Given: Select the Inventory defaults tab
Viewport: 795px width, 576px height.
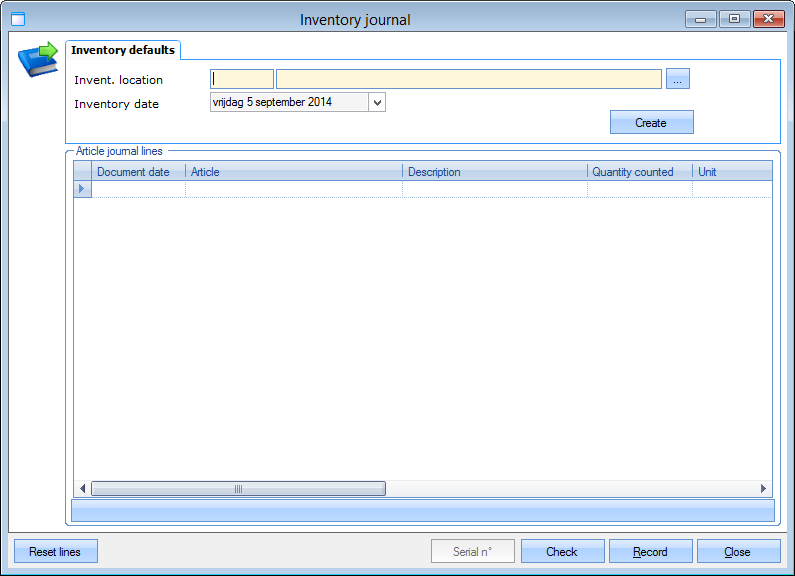Looking at the screenshot, I should tap(123, 50).
